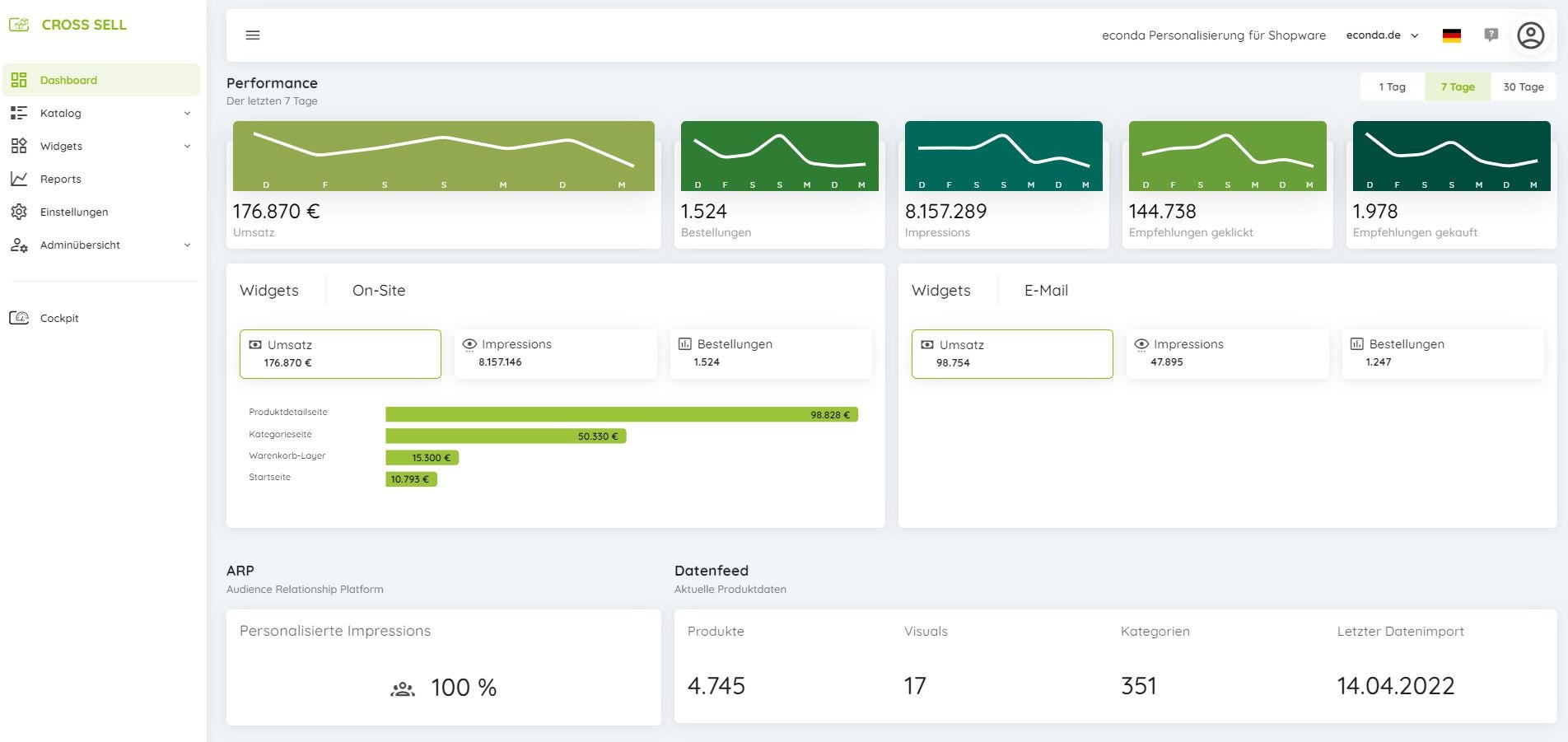The image size is (1568, 742).
Task: Open the econda.de account dropdown
Action: coord(1383,35)
